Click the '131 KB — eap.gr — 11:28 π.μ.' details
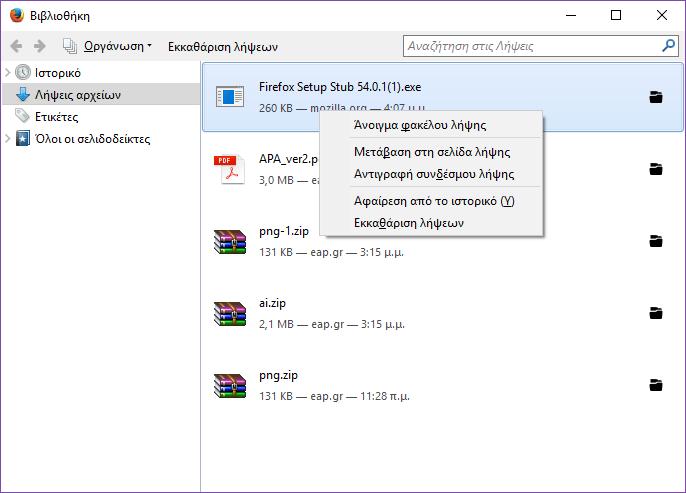The width and height of the screenshot is (686, 493). (334, 396)
